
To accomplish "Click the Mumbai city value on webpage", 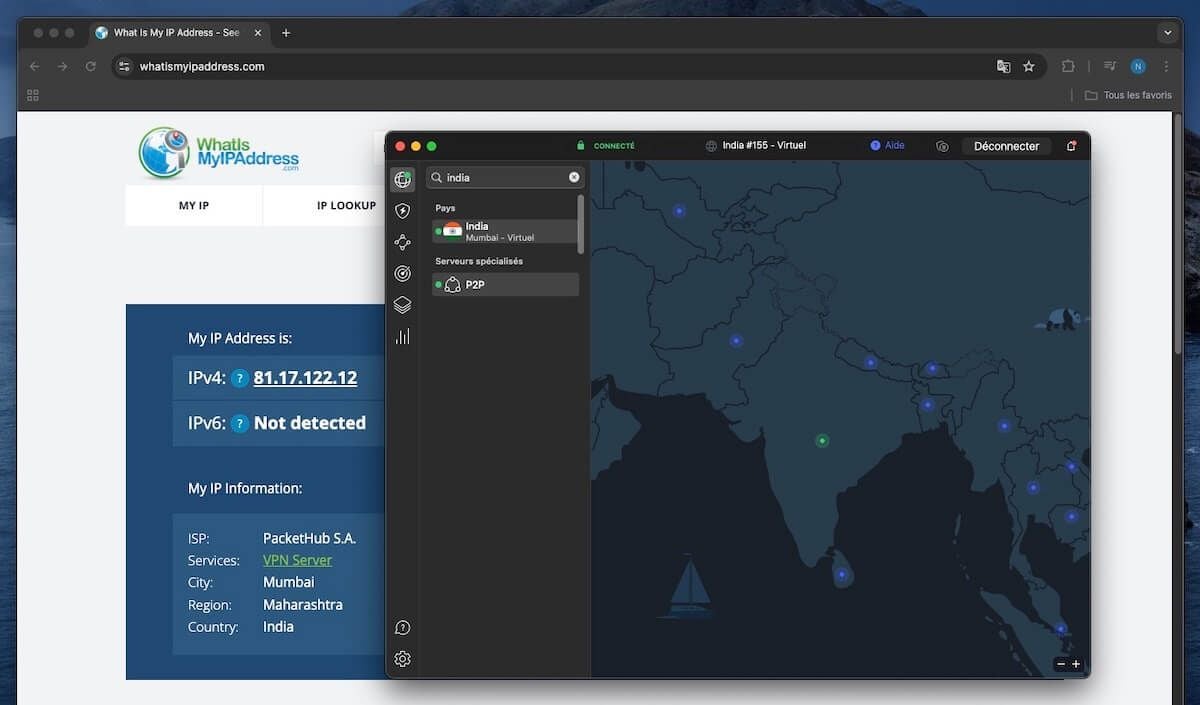I will coord(289,582).
